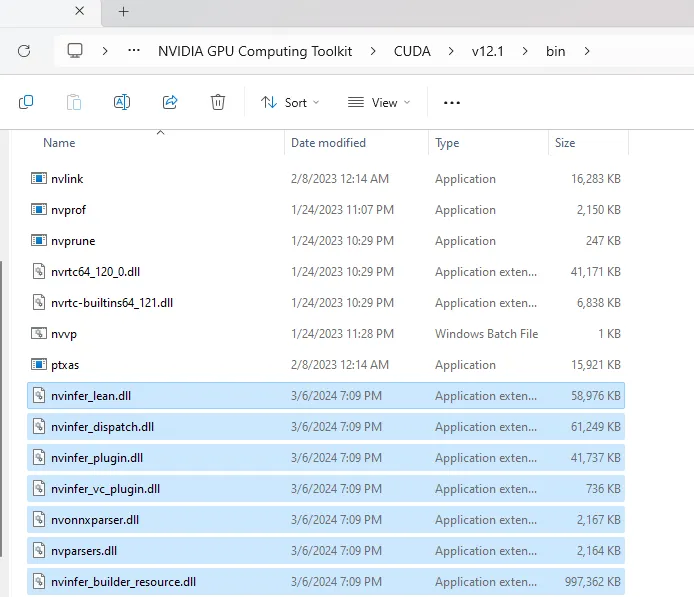Click the Share toolbar icon
The width and height of the screenshot is (694, 597).
pos(170,102)
